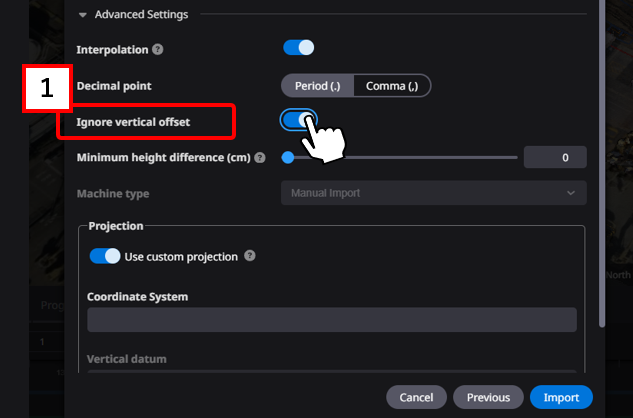Collapse Advanced Settings triangle arrow
Screen dimensions: 633x418
click(83, 15)
